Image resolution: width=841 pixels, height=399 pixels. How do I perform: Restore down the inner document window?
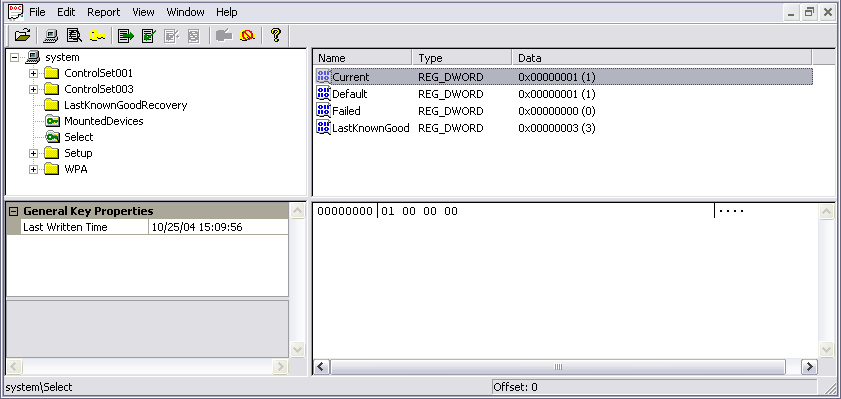(809, 12)
